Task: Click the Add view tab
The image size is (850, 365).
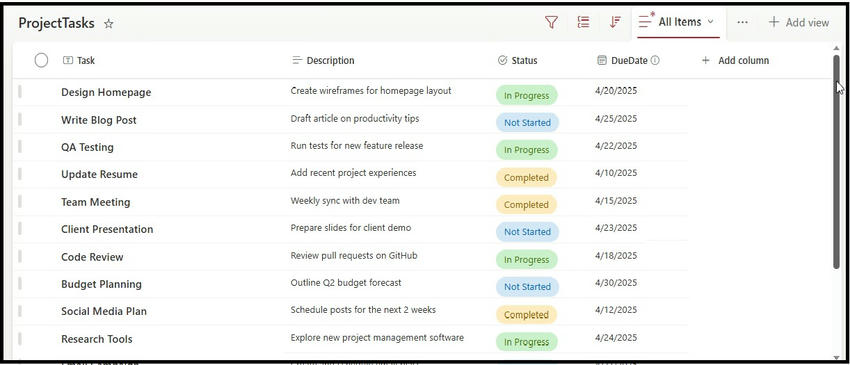Action: tap(799, 22)
